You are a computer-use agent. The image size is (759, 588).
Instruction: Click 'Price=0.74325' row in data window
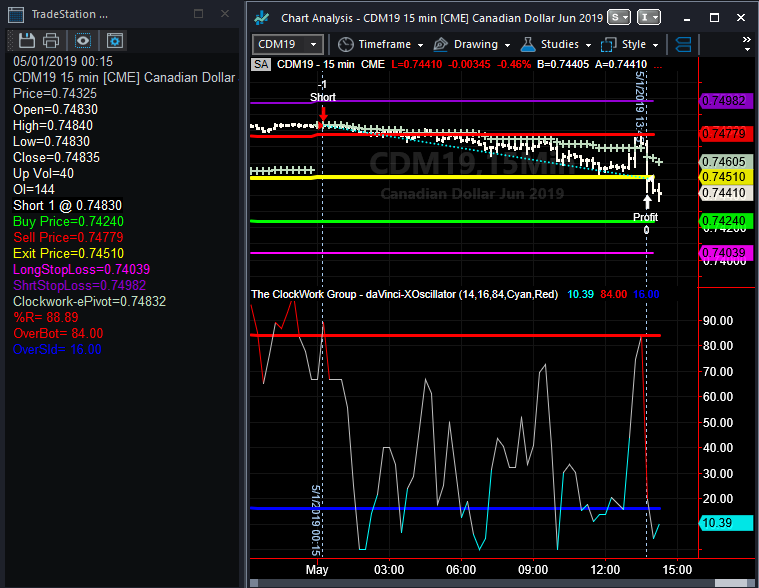point(55,93)
